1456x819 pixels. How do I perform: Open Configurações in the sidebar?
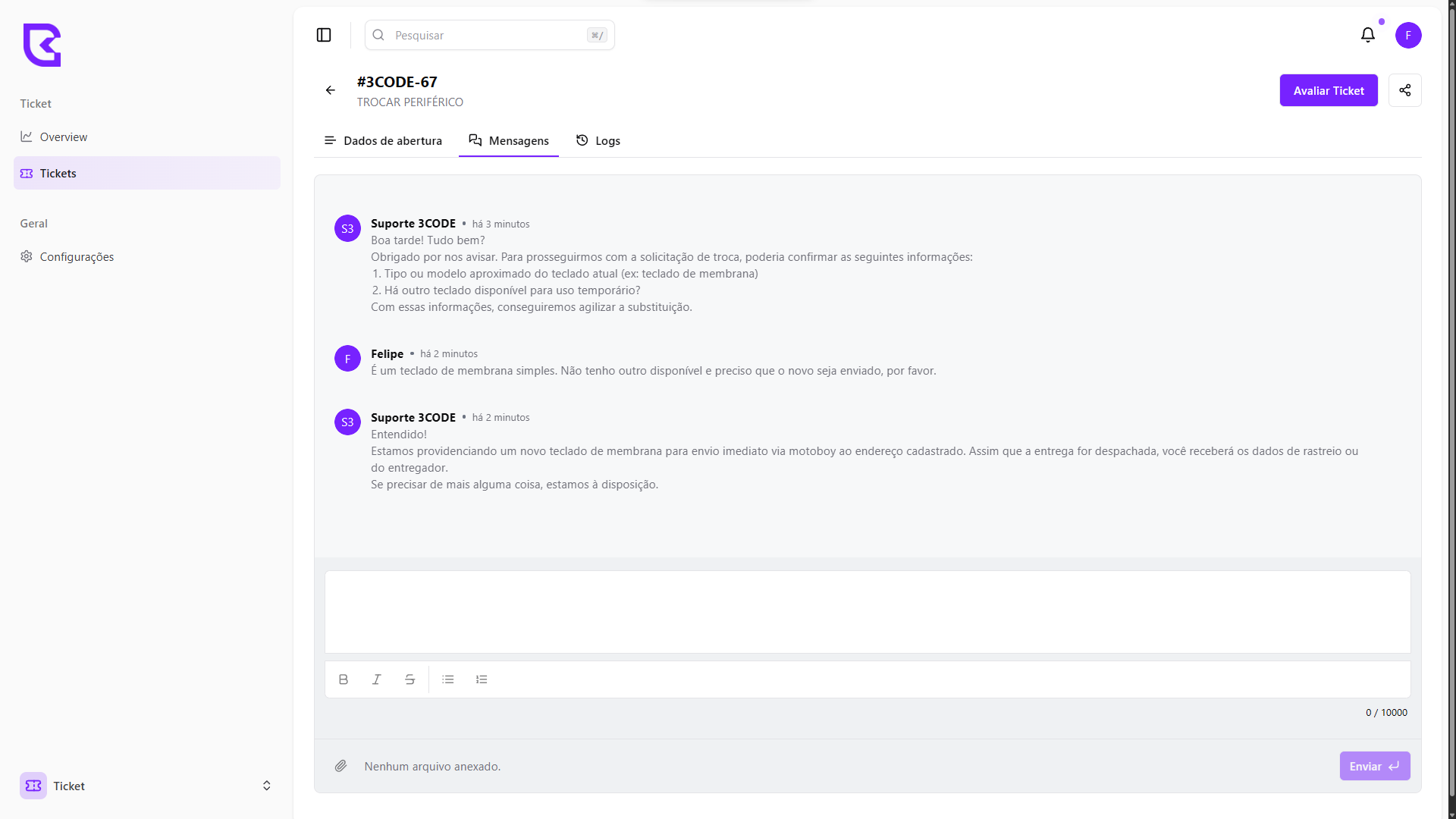77,257
